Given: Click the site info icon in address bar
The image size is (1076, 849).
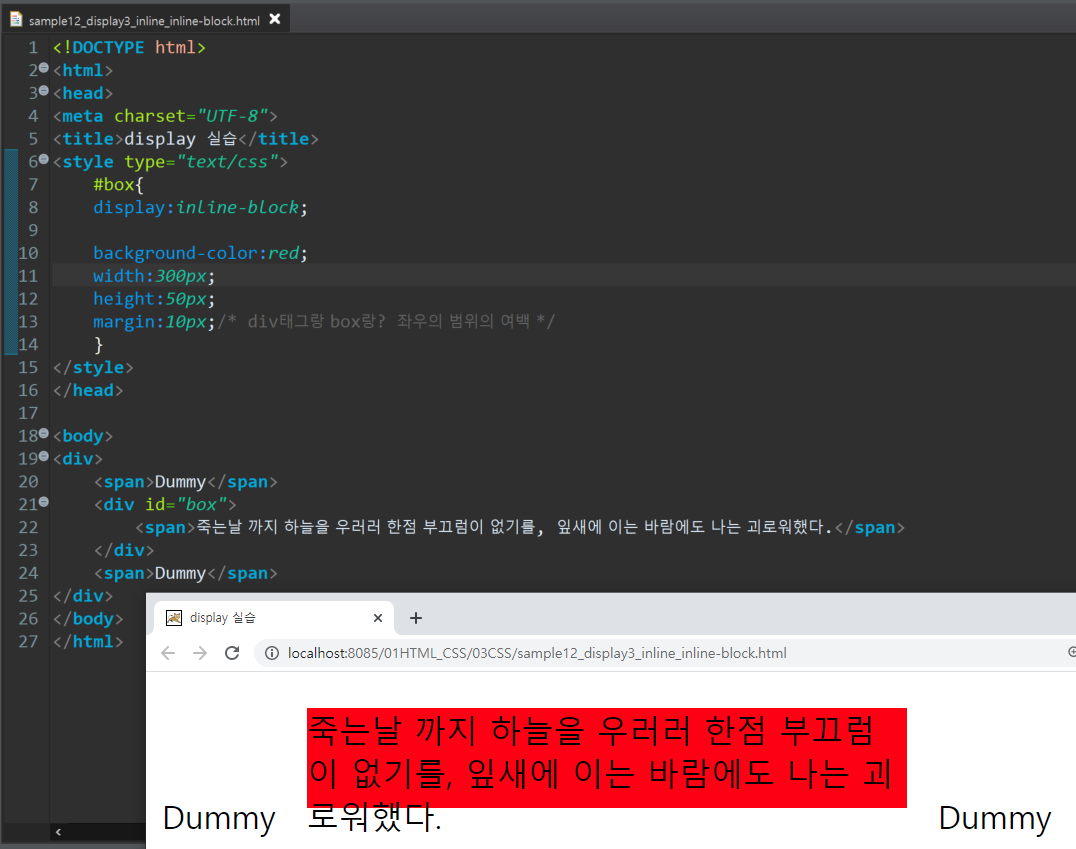Looking at the screenshot, I should pos(272,653).
